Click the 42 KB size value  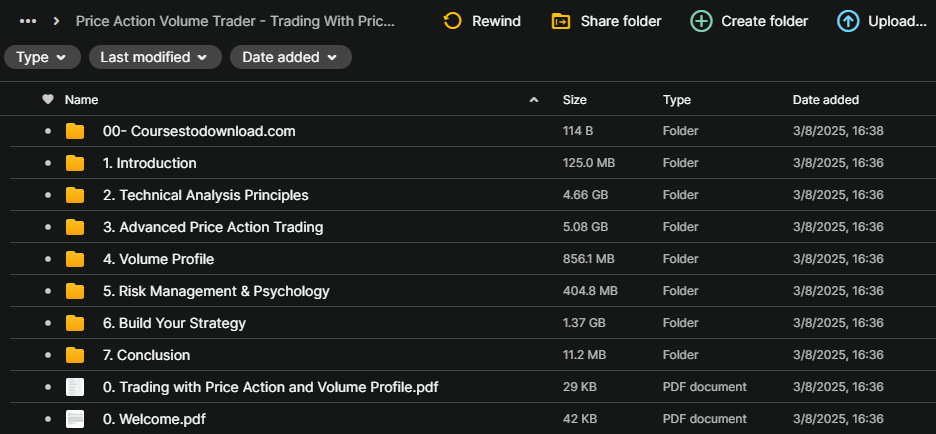(x=579, y=419)
